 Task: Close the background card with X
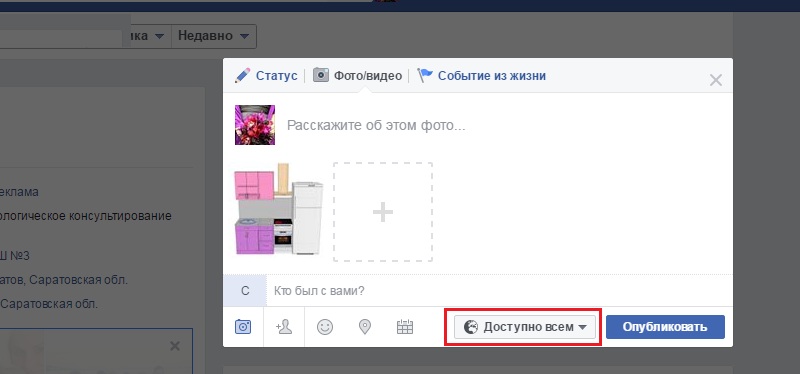(174, 346)
